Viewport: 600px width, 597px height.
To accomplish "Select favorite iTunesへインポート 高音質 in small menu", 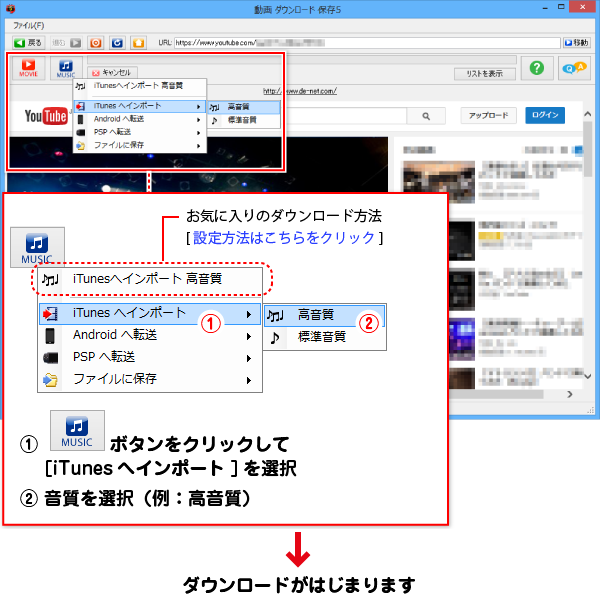I will pos(140,86).
